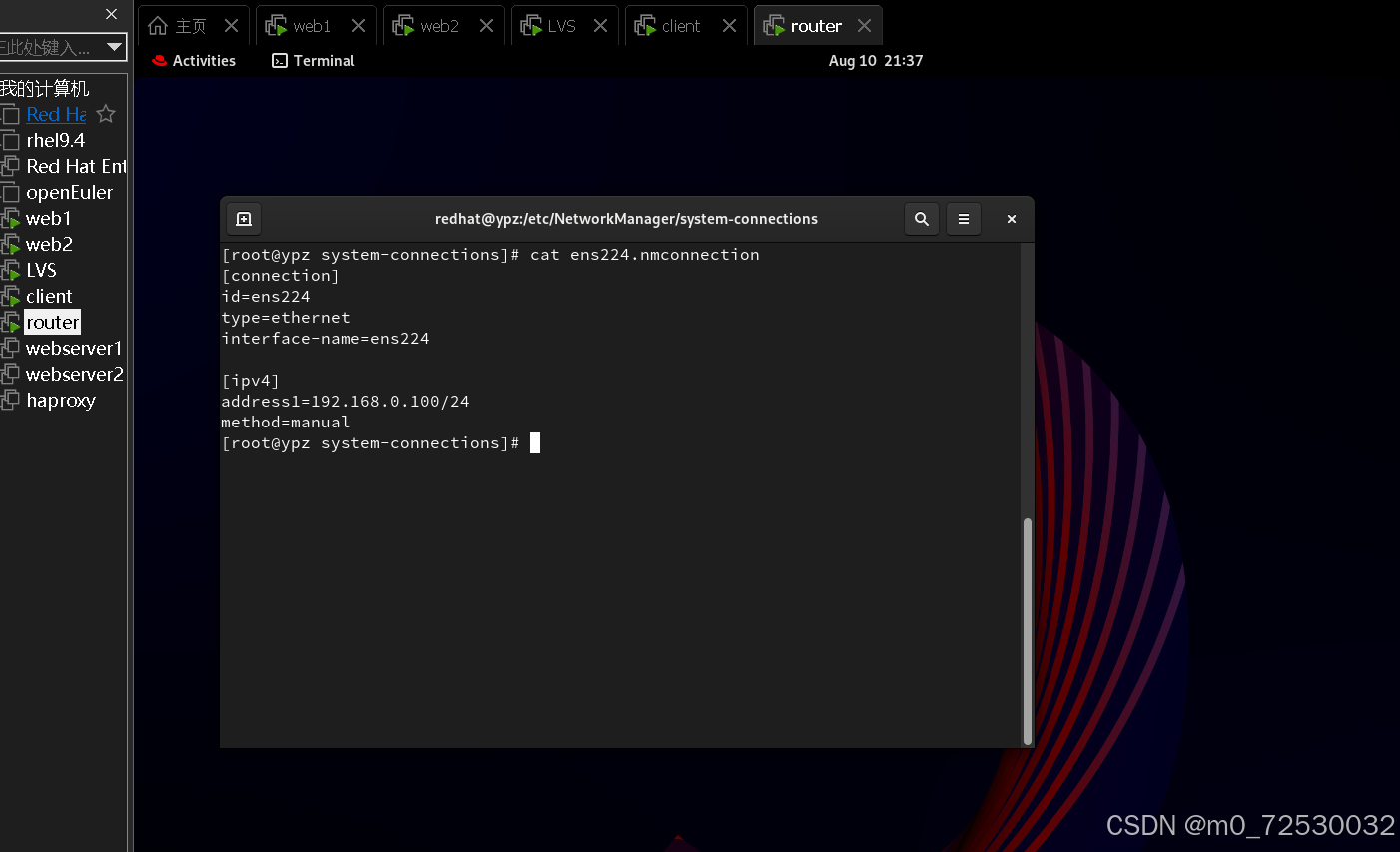The width and height of the screenshot is (1400, 852).
Task: Close the 主页 home tab
Action: (x=231, y=26)
